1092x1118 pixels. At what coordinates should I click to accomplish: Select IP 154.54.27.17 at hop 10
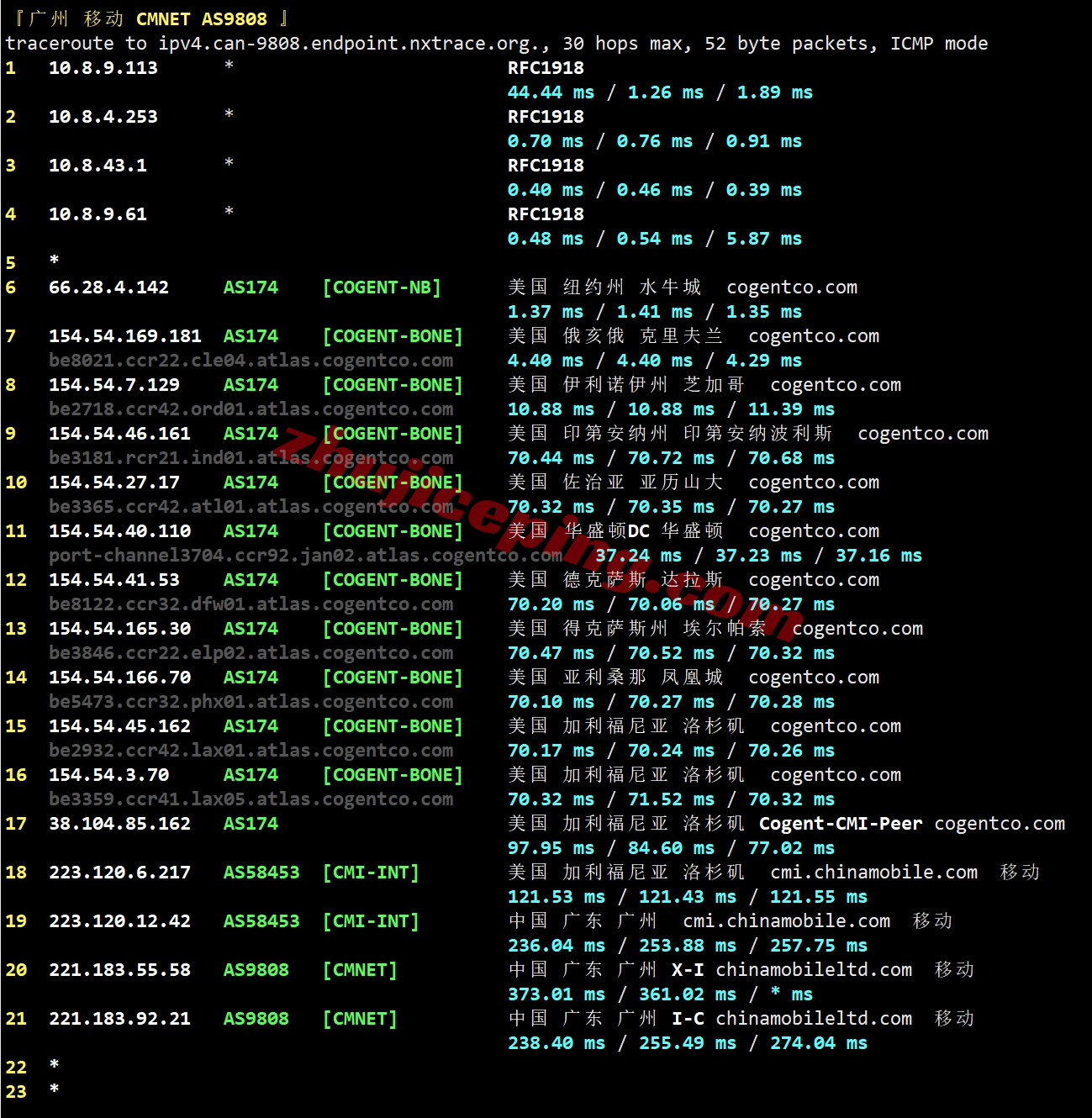pos(114,483)
